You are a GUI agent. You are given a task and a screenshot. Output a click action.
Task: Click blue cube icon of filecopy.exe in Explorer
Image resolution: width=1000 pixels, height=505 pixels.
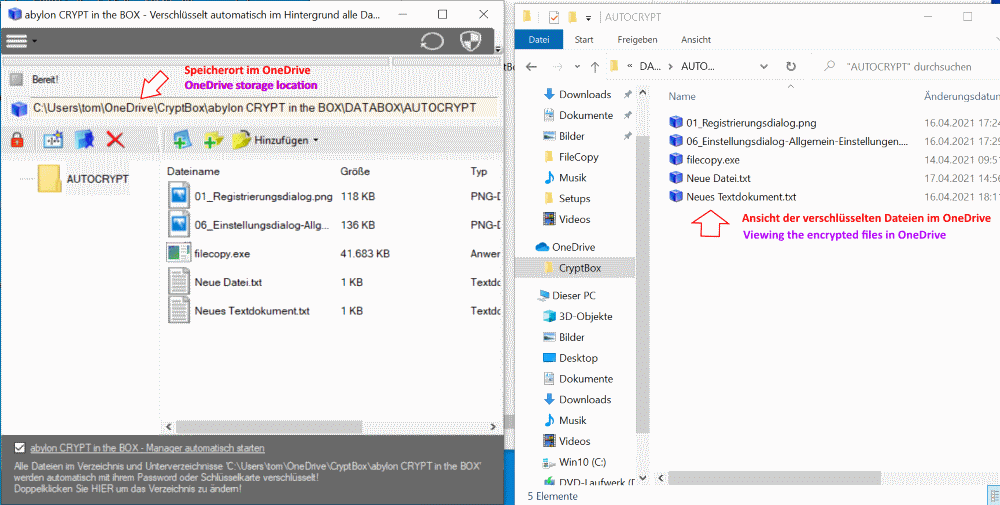(x=675, y=159)
